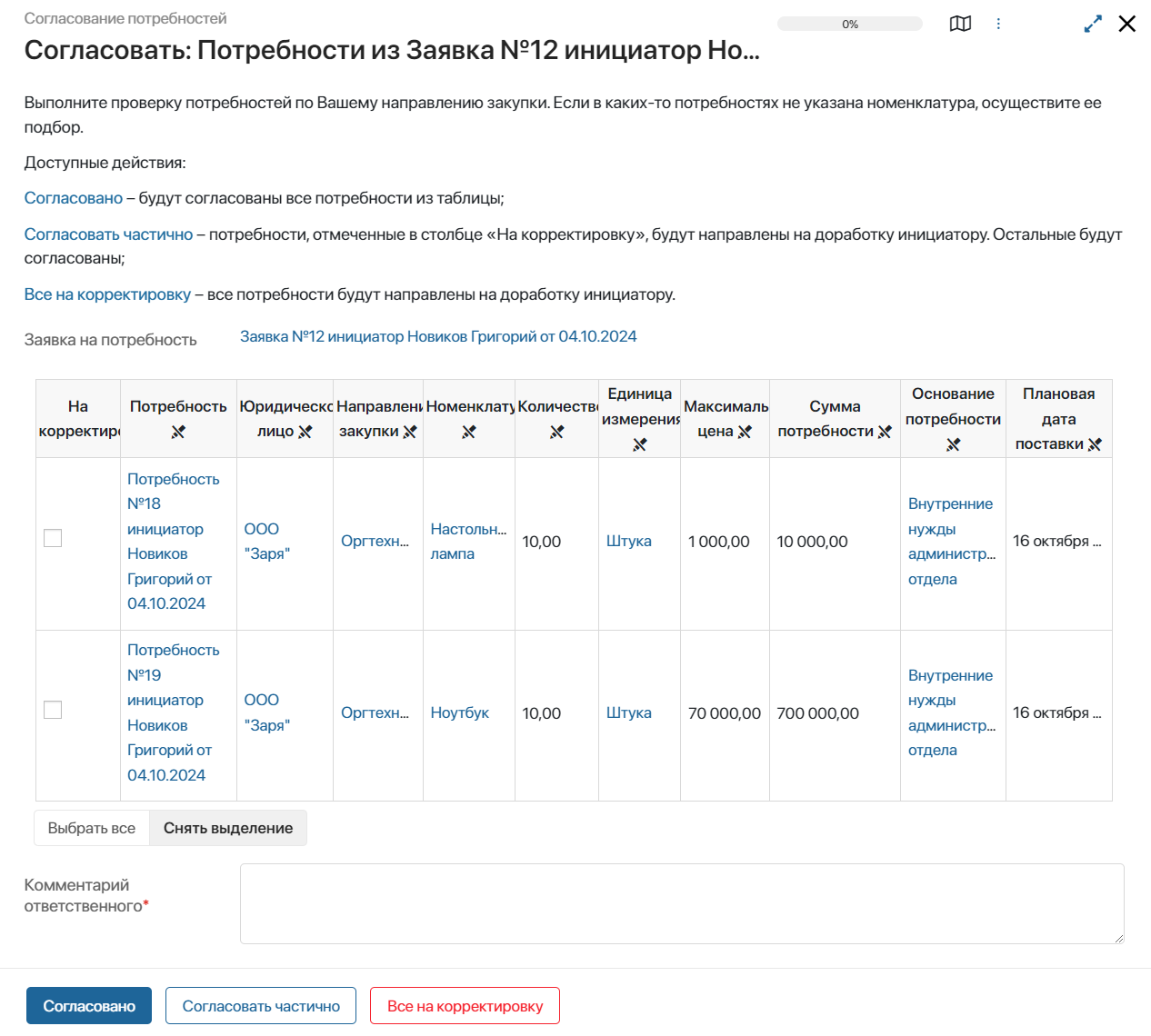
Task: Click pin icon in Потребность column header
Action: (x=178, y=432)
